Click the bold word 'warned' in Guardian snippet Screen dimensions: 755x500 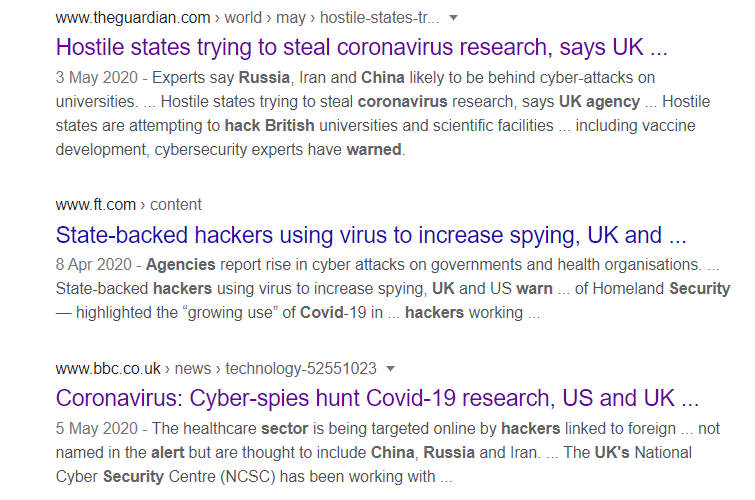coord(374,150)
